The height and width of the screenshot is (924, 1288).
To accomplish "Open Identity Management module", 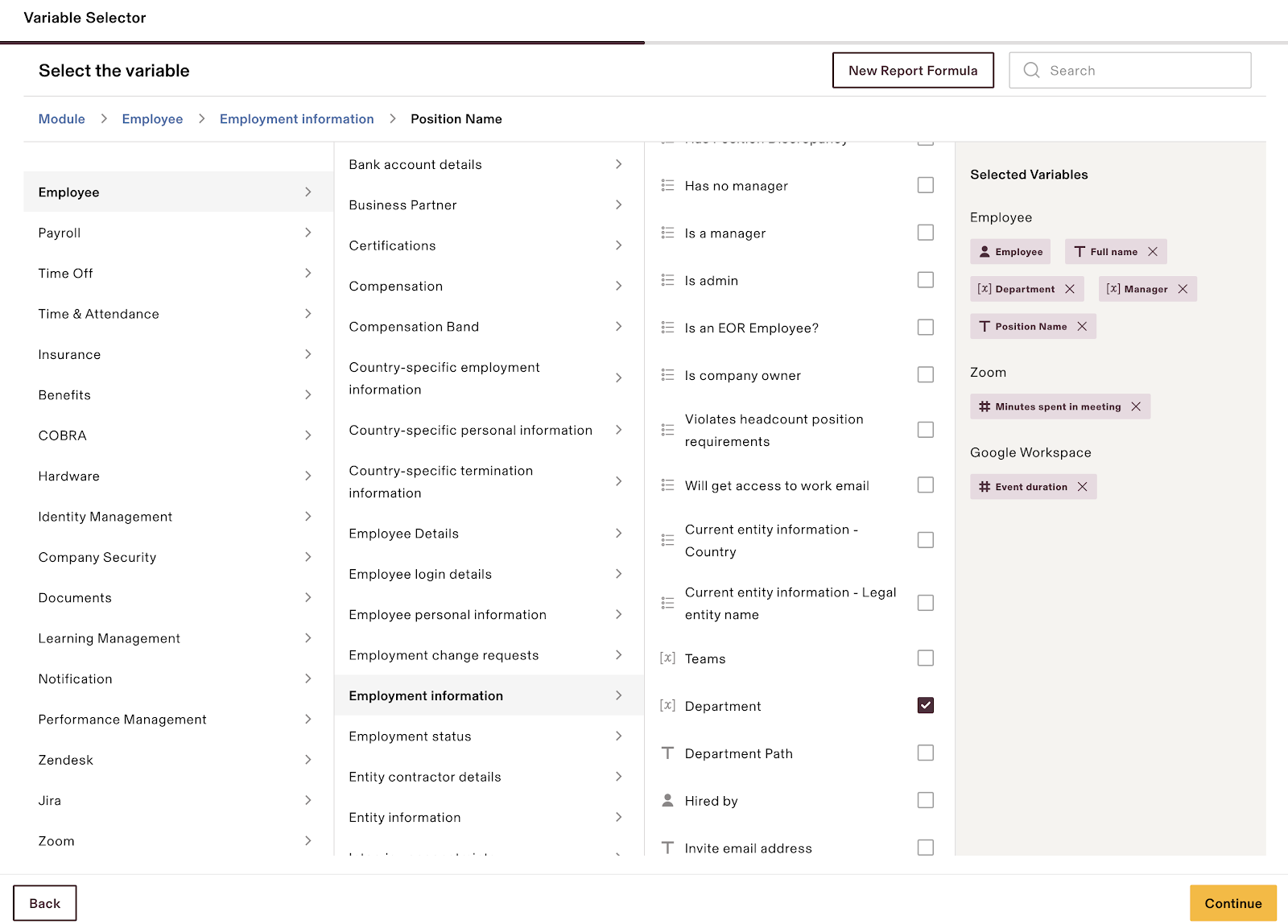I will [179, 516].
